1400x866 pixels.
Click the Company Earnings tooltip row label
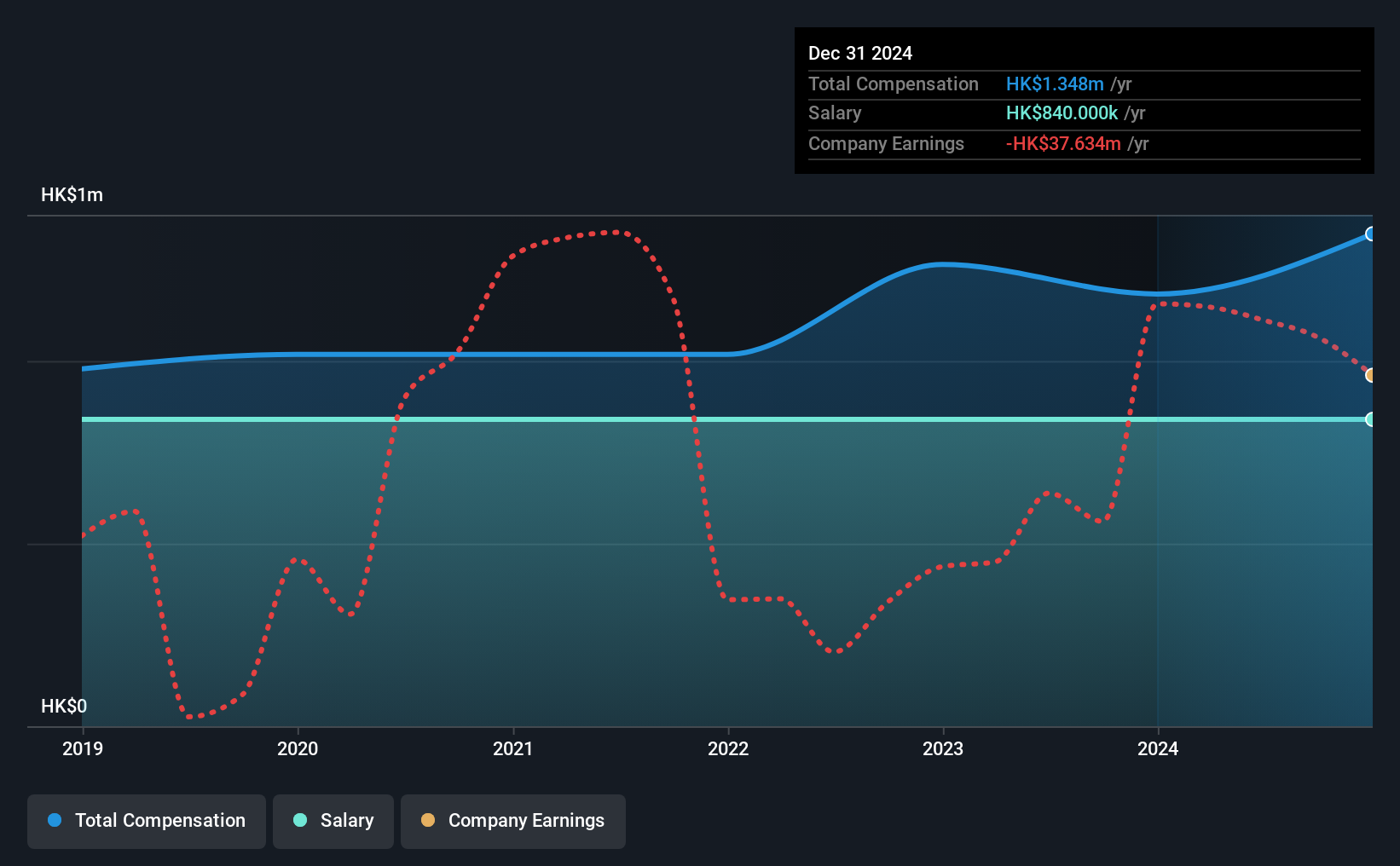click(x=886, y=143)
